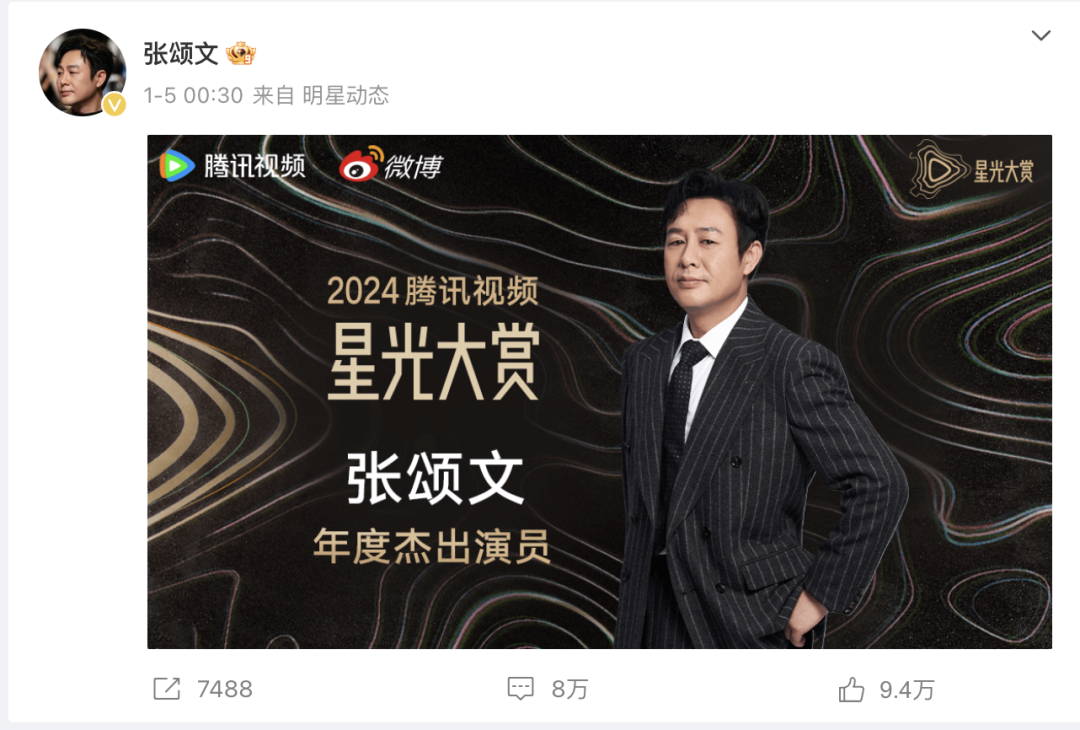Screen dimensions: 1080x730
Task: Open the post timestamp 1-5 00:30
Action: coord(193,95)
